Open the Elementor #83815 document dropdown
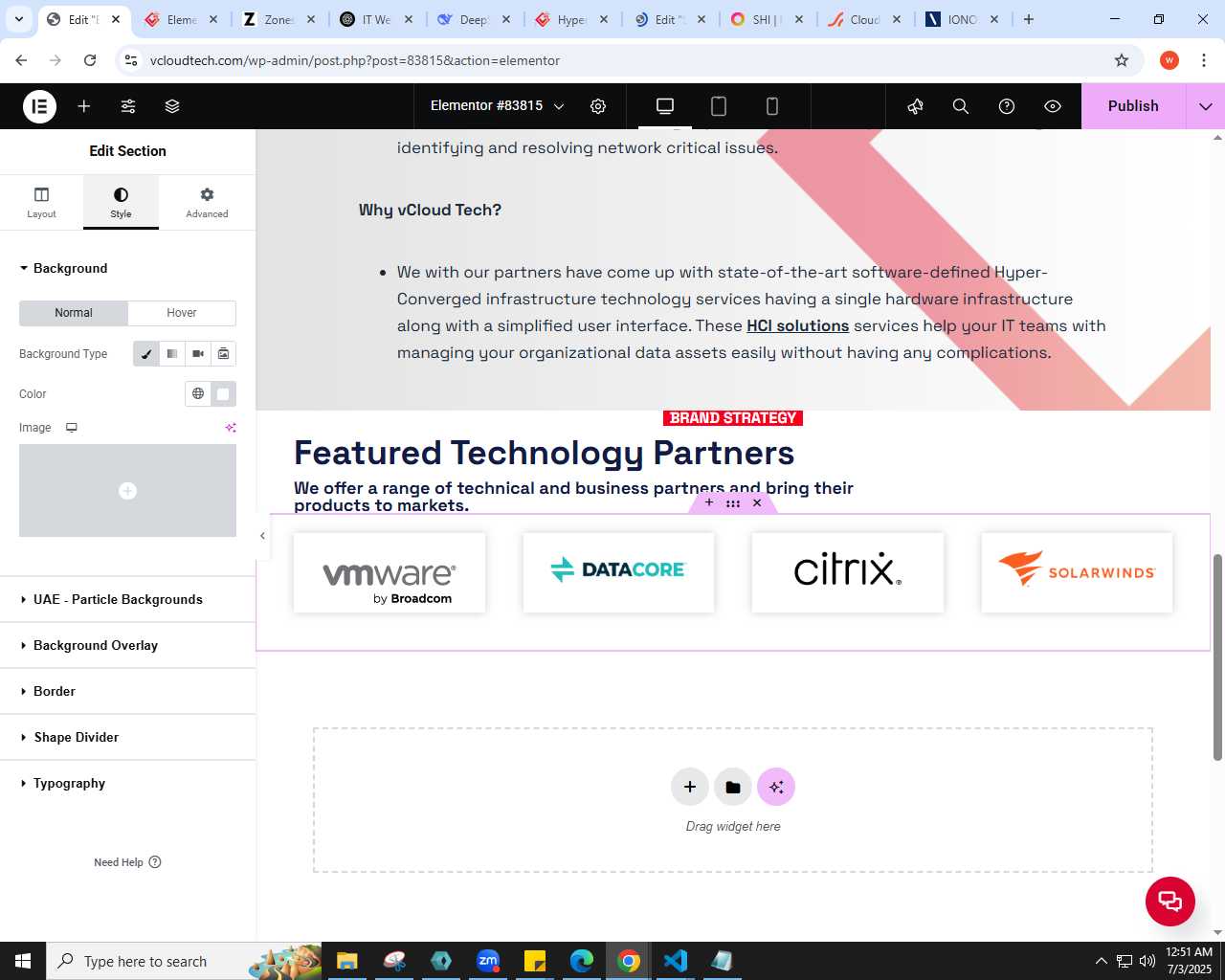The height and width of the screenshot is (980, 1225). tap(497, 106)
